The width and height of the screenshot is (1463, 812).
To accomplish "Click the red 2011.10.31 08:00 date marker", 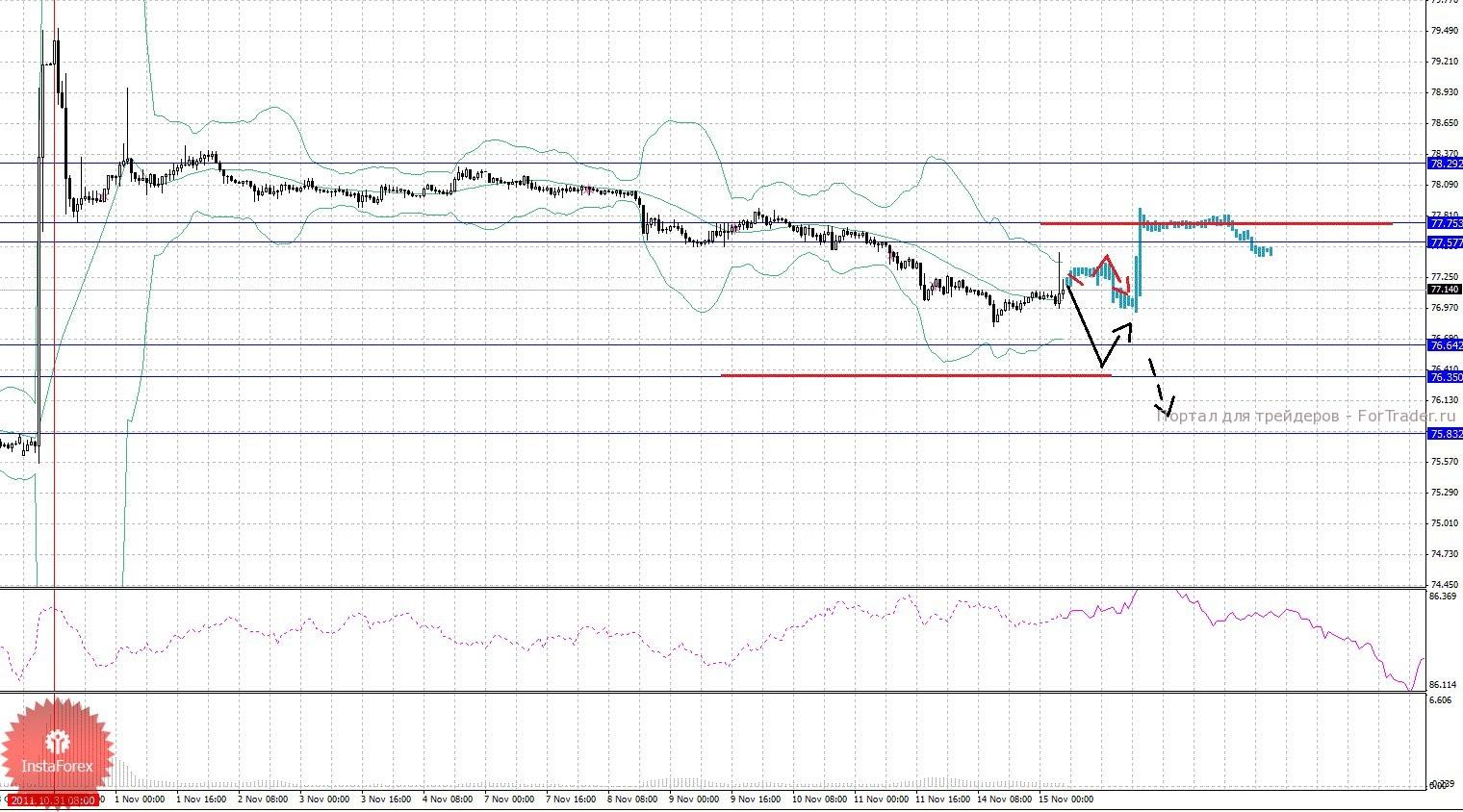I will [53, 799].
